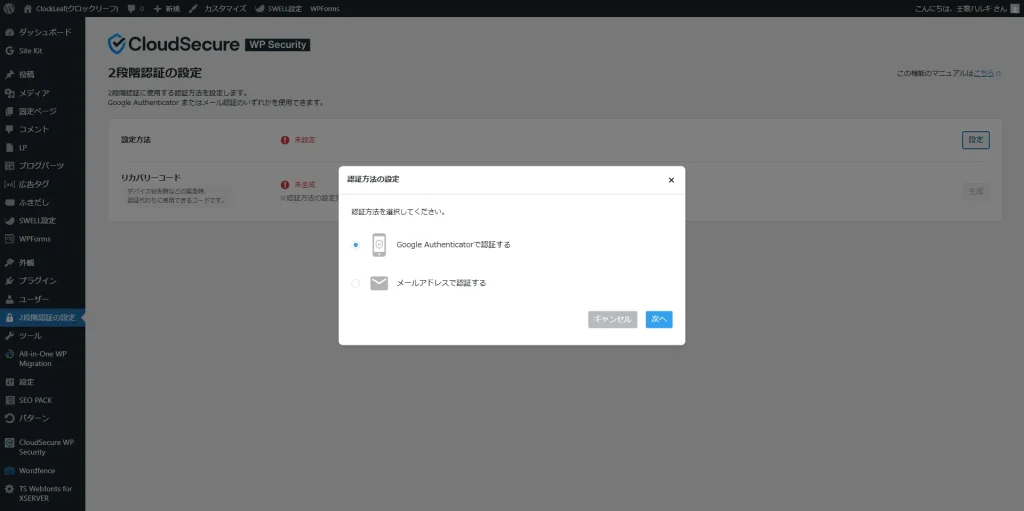The width and height of the screenshot is (1024, 511).
Task: Open the メディア sidebar menu
Action: click(33, 93)
